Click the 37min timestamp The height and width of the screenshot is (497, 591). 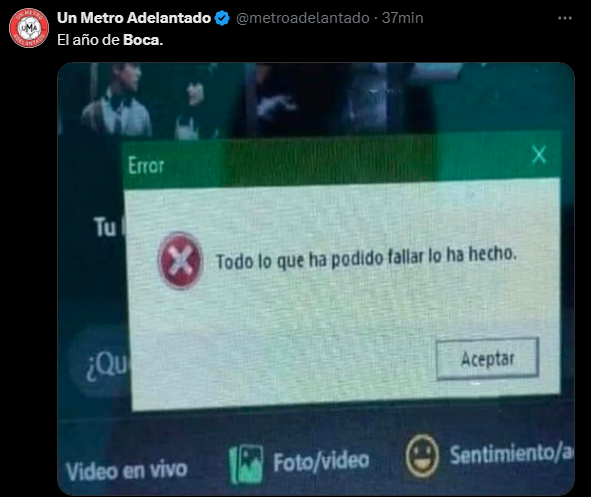(403, 18)
